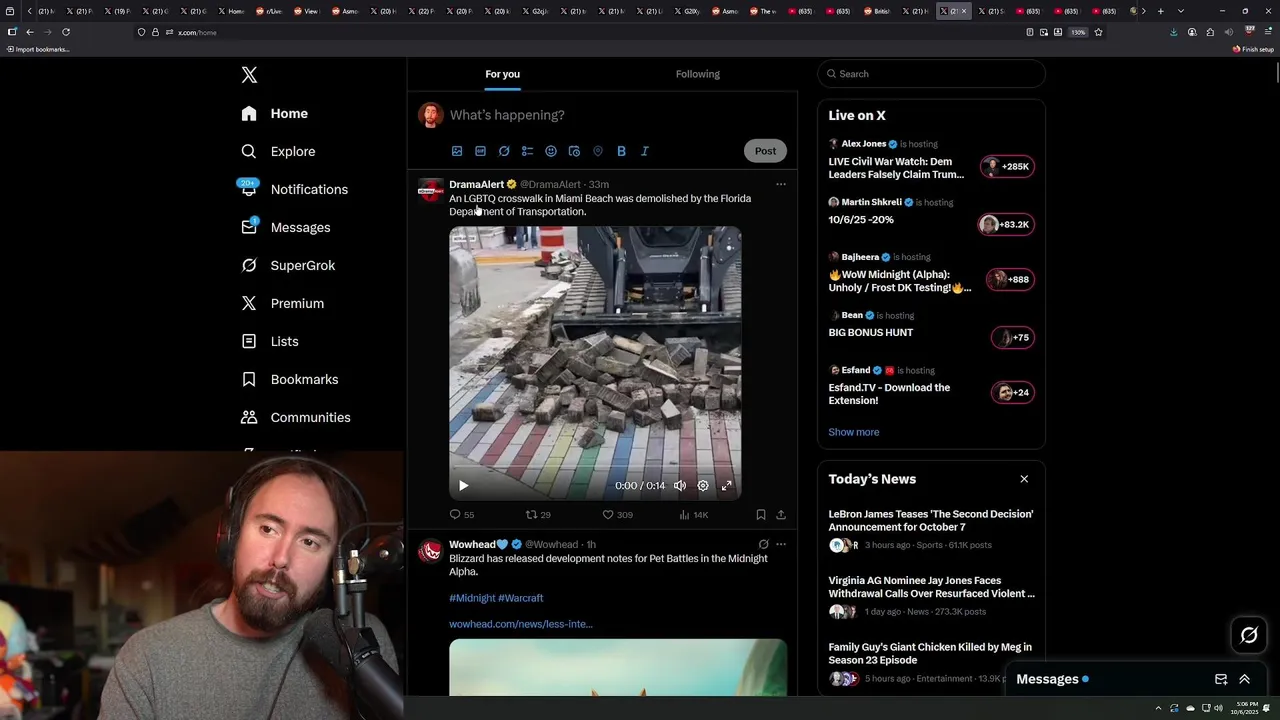The image size is (1280, 720).
Task: Add media image to the new post
Action: 457,151
